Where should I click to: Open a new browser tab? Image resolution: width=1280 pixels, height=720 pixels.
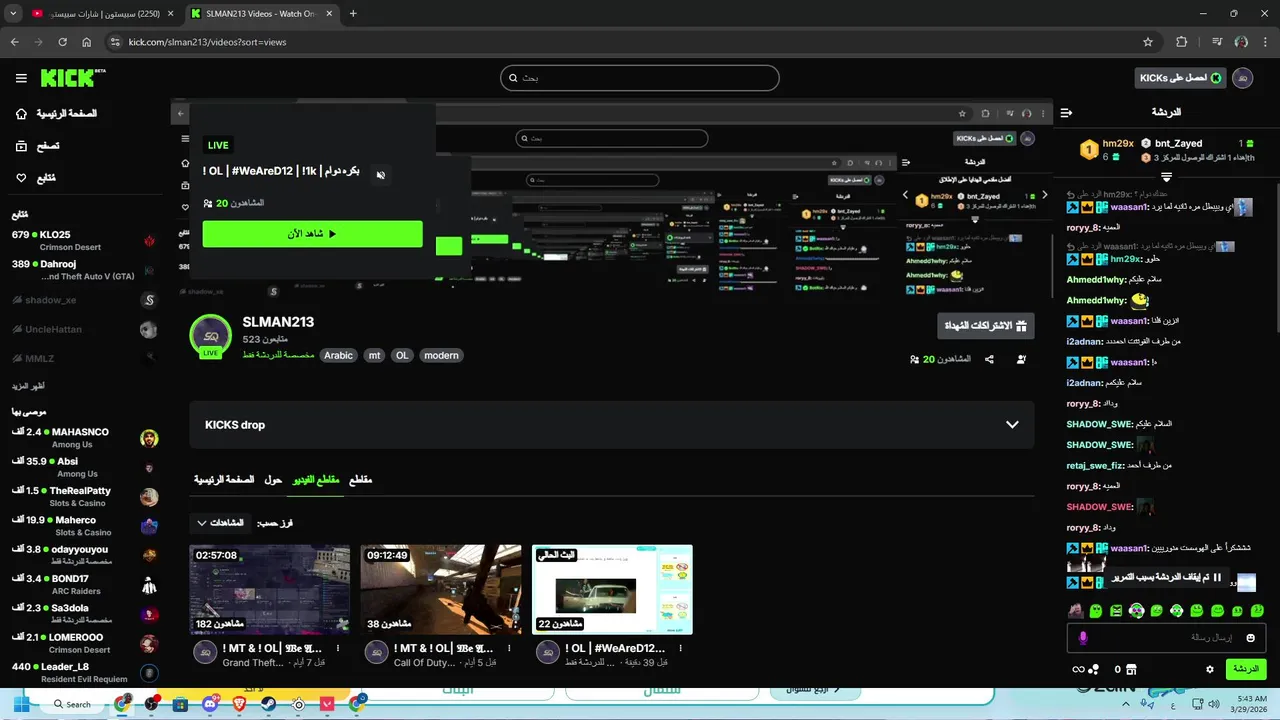pos(353,14)
